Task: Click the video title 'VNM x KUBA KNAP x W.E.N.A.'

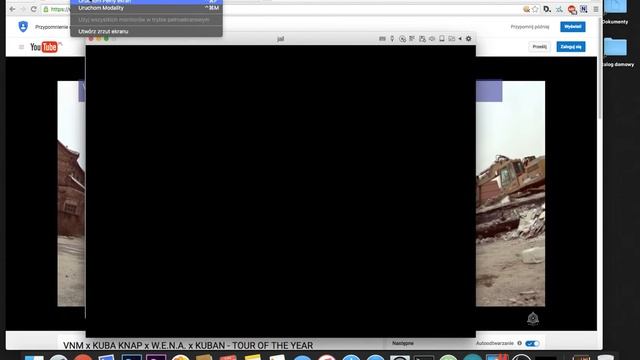Action: point(188,346)
